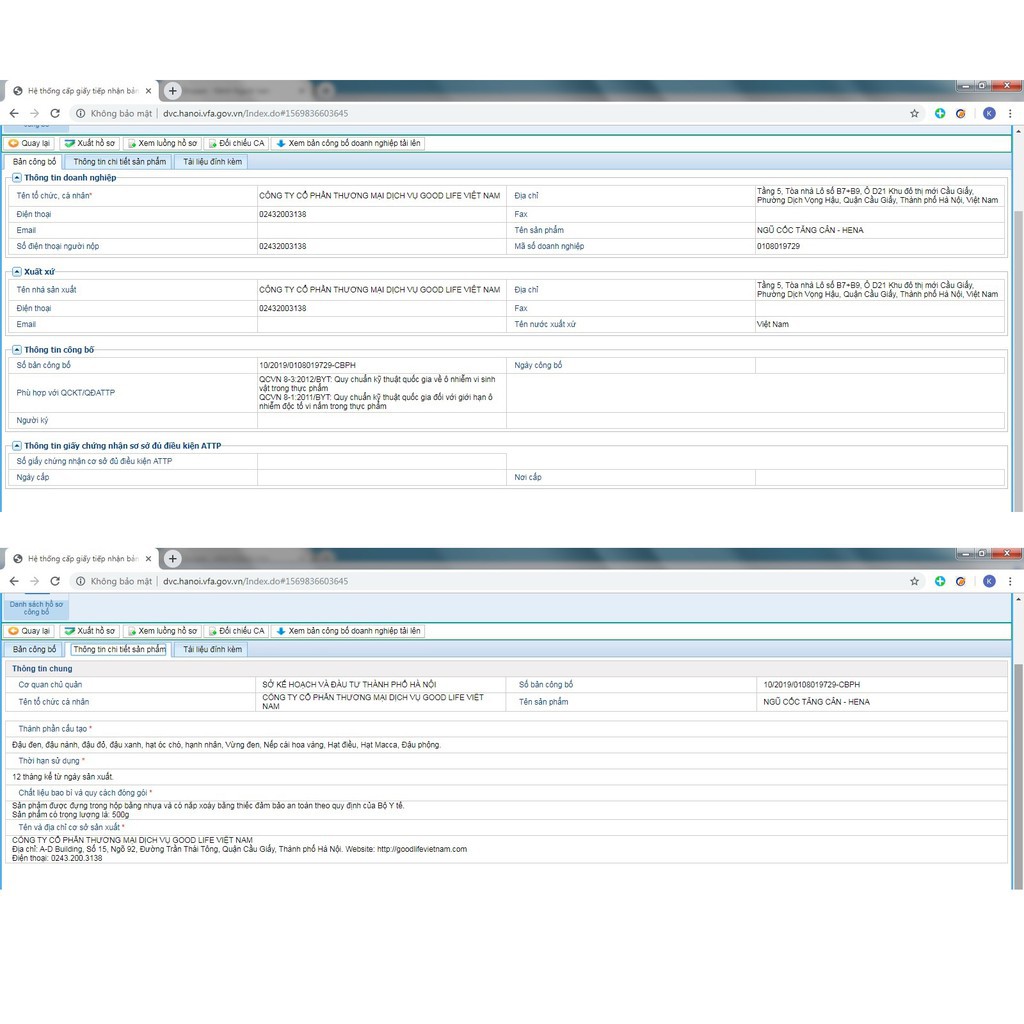Collapse the Thông tin doanh nghiệp section
Image resolution: width=1024 pixels, height=1024 pixels.
click(x=16, y=177)
